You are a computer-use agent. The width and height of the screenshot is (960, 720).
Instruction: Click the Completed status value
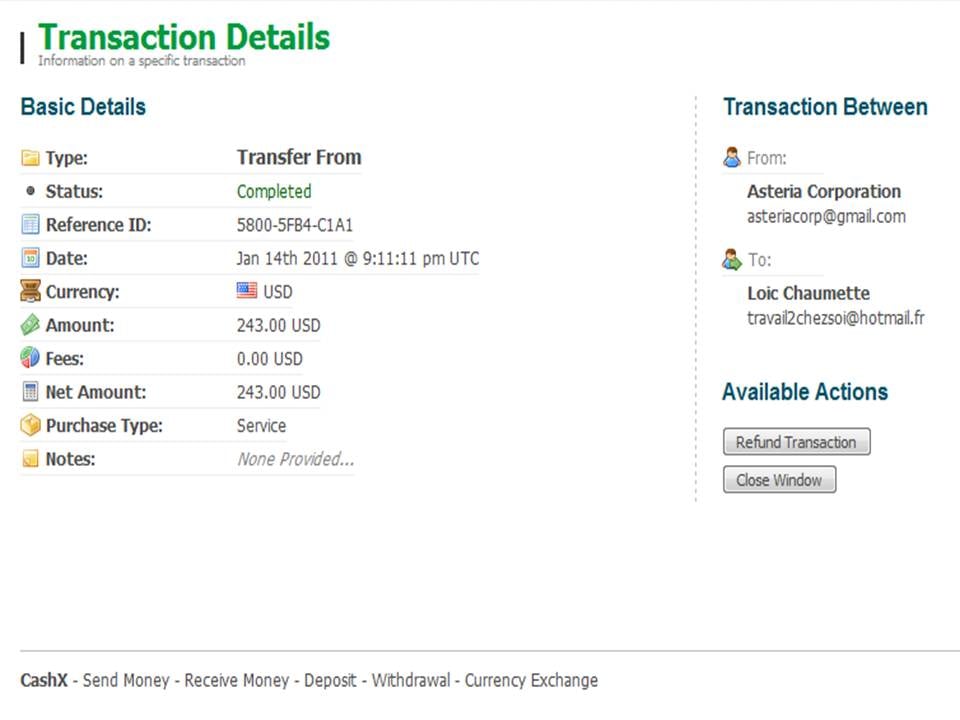pos(274,192)
